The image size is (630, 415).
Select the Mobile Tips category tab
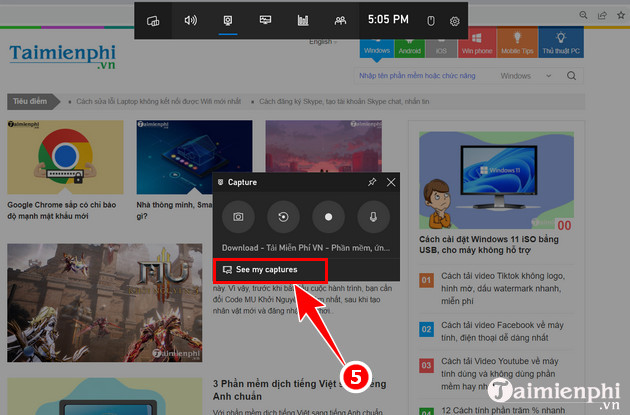pos(517,43)
